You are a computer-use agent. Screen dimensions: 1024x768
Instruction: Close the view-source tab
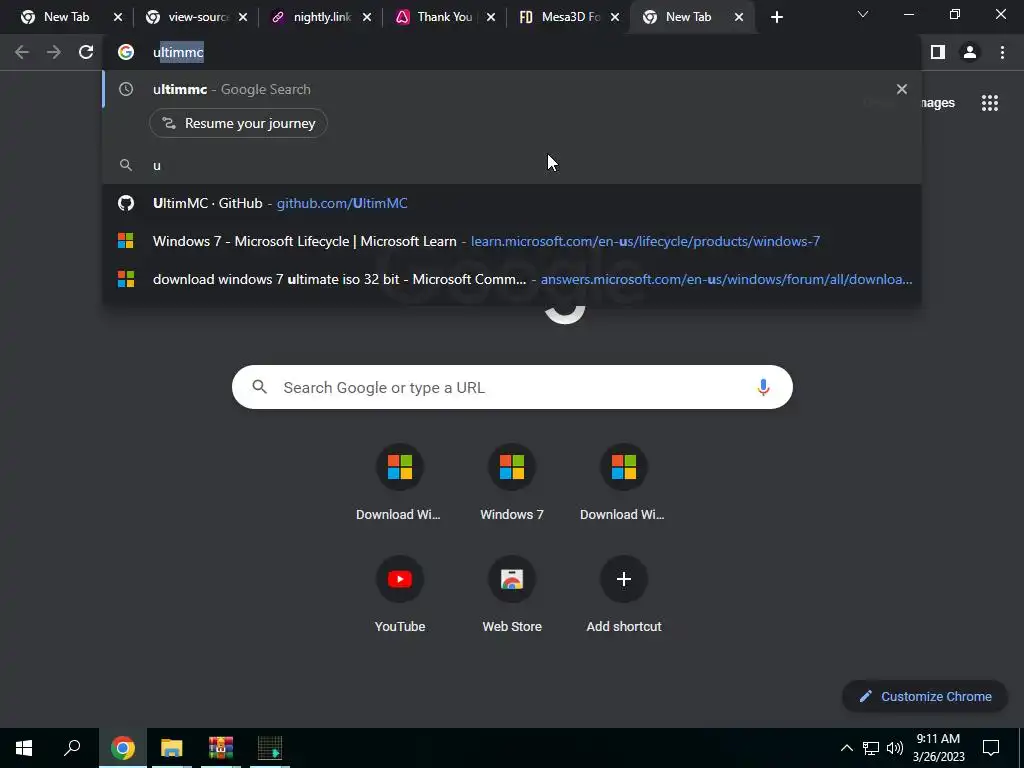click(243, 18)
